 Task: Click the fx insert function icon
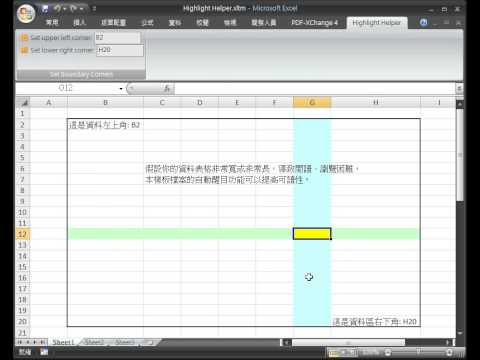167,88
